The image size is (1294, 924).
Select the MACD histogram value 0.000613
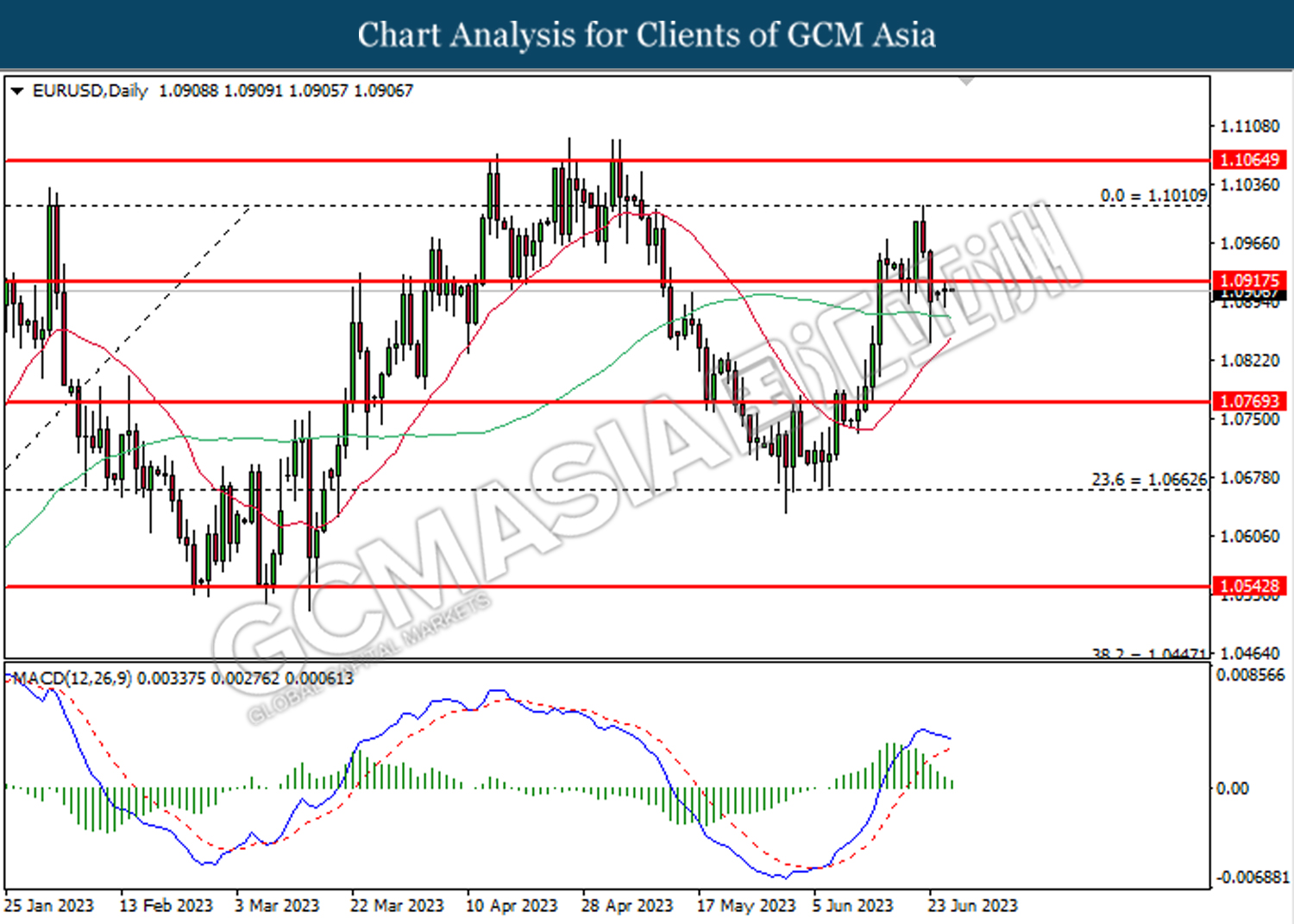pyautogui.click(x=318, y=678)
